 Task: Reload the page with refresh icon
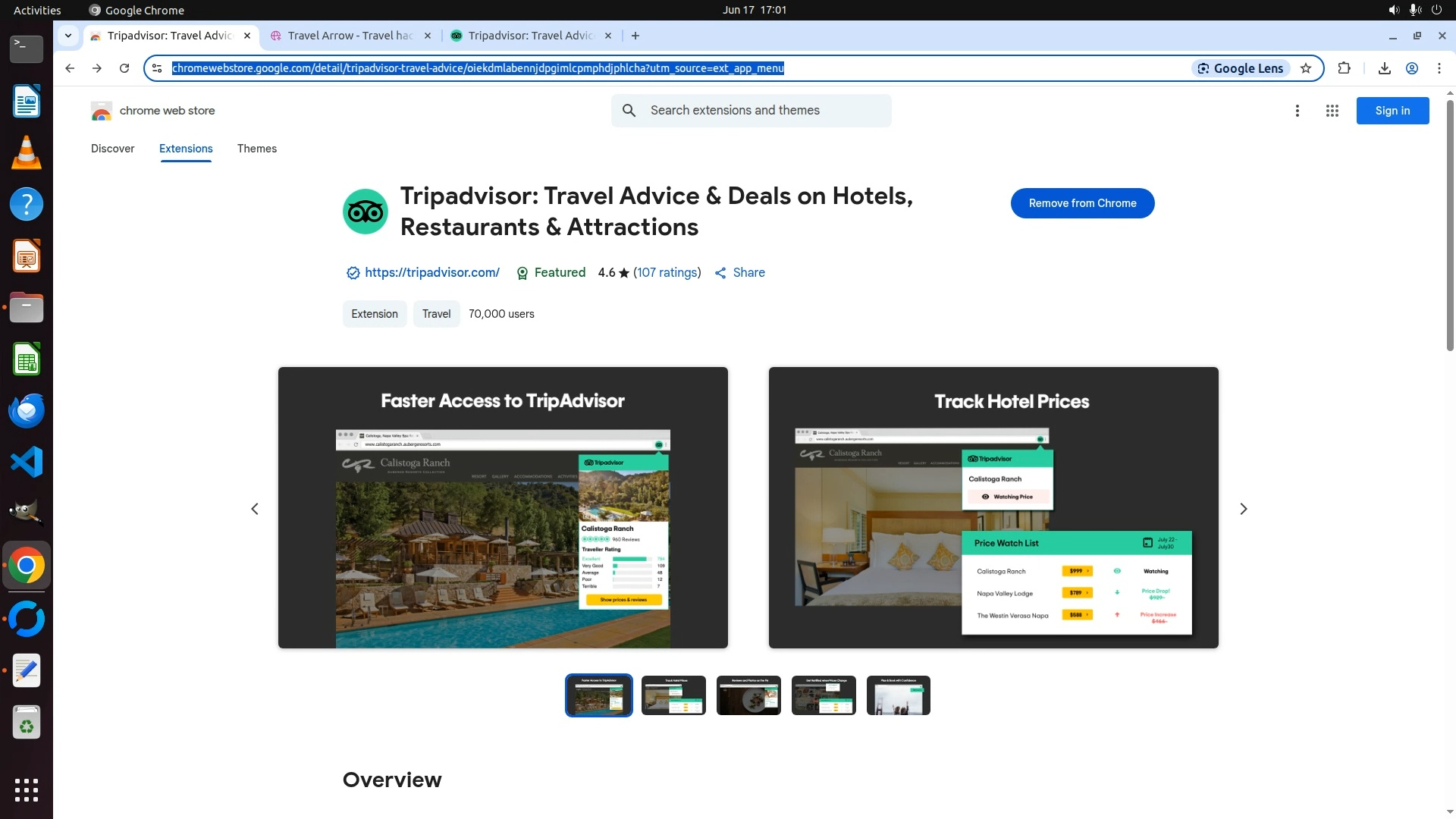pyautogui.click(x=124, y=68)
